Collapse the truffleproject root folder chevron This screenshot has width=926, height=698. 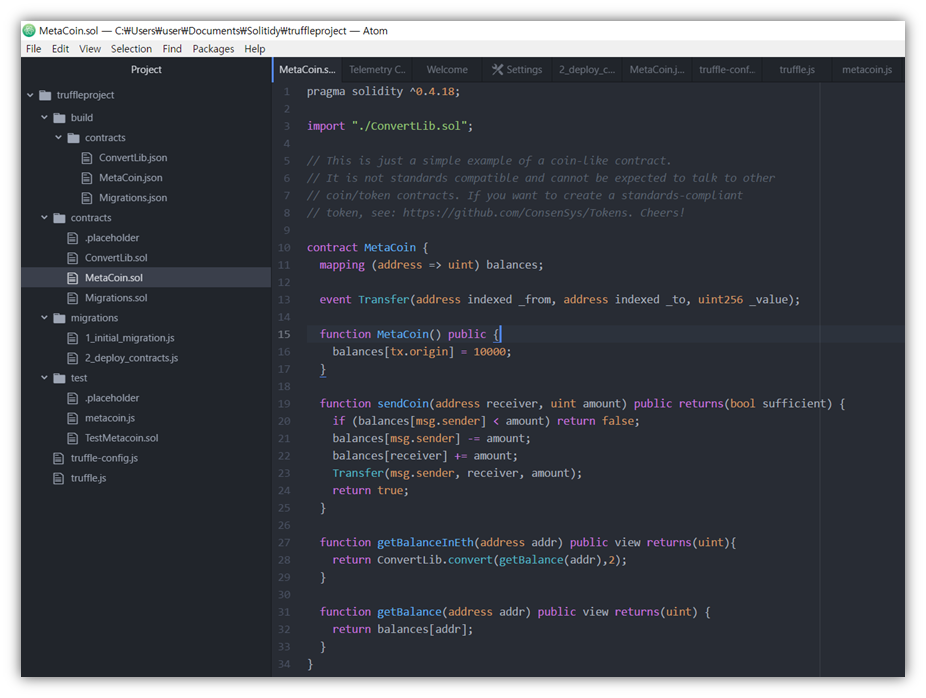click(x=30, y=95)
